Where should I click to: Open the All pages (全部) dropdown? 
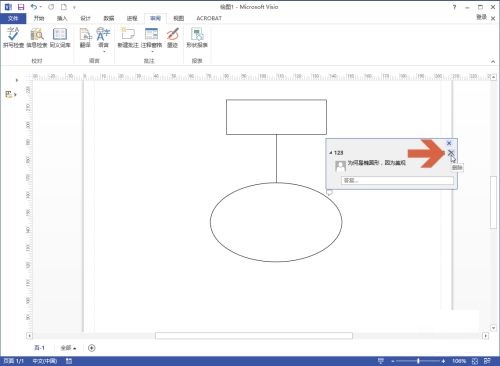click(68, 348)
